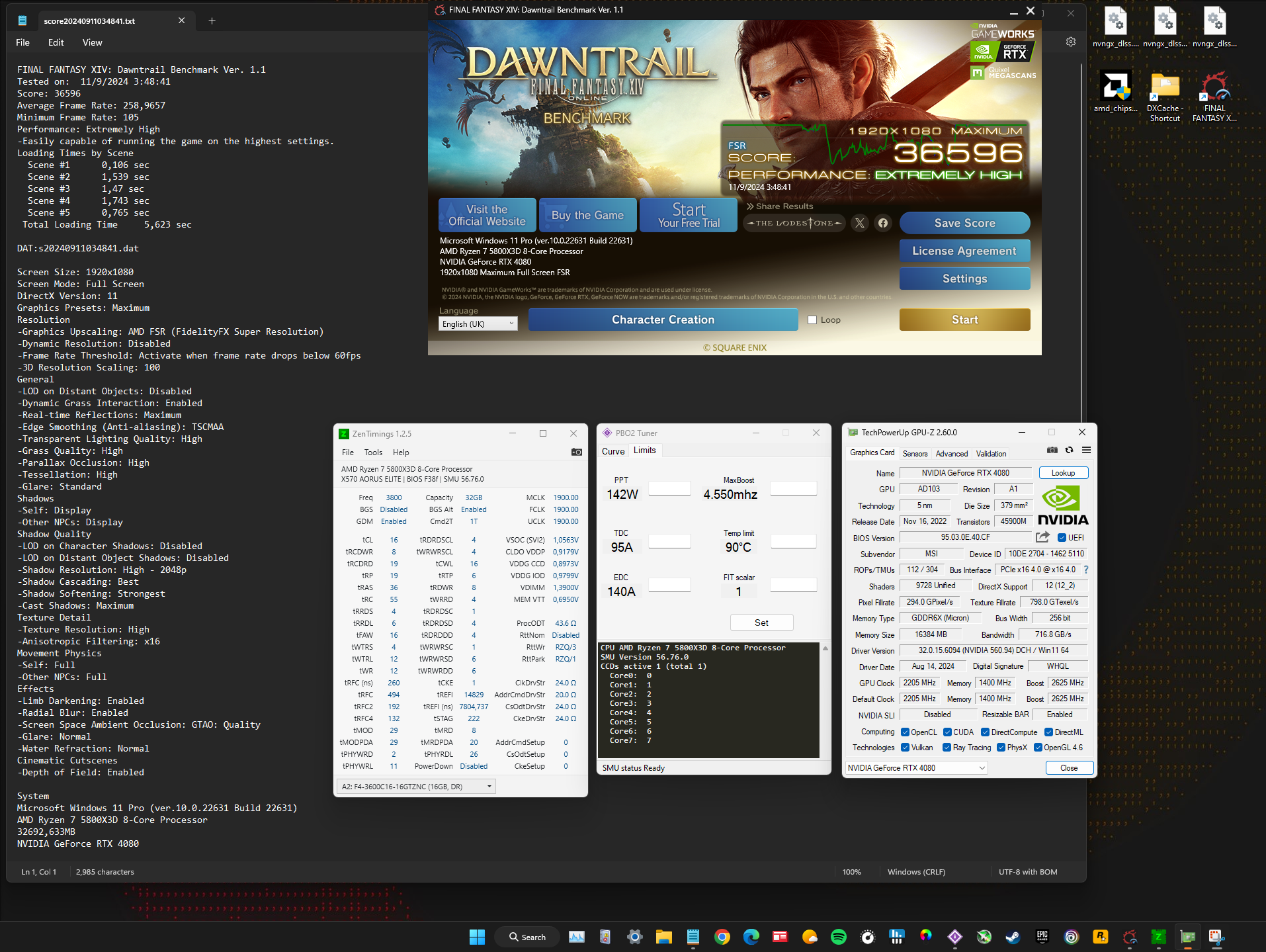Open benchmark Settings button
1266x952 pixels.
pyautogui.click(x=964, y=279)
